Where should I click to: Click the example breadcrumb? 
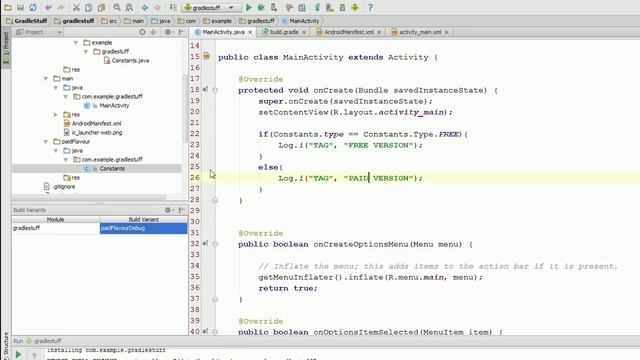[218, 21]
